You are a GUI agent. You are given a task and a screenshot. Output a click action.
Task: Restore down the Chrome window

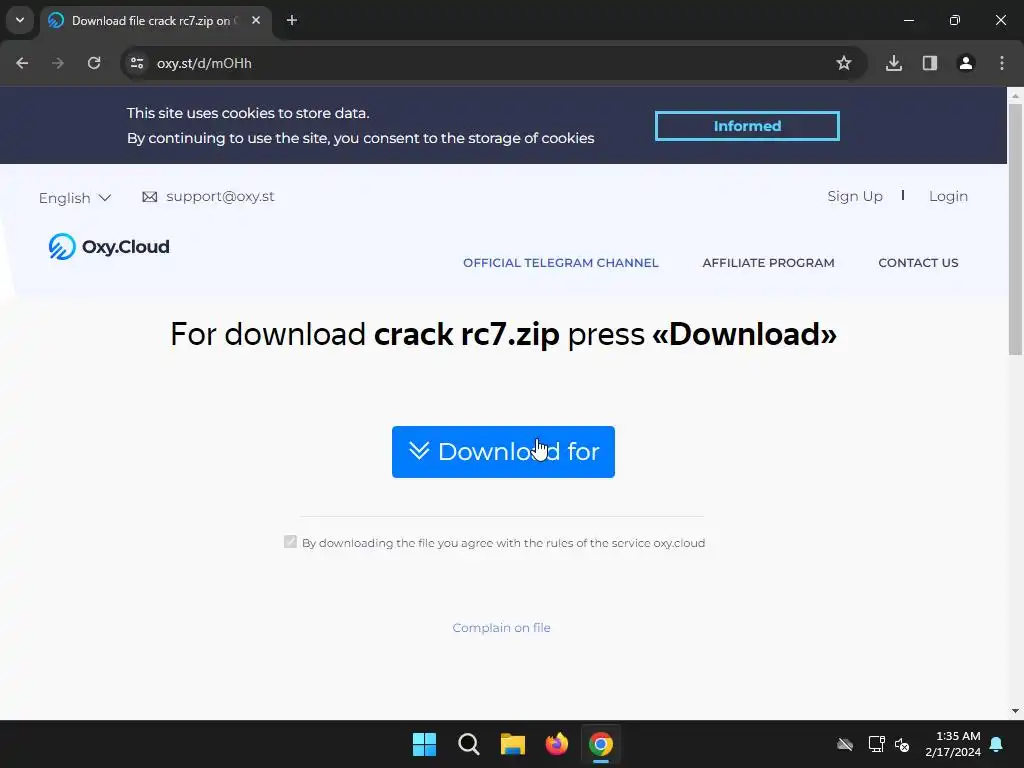[x=955, y=20]
